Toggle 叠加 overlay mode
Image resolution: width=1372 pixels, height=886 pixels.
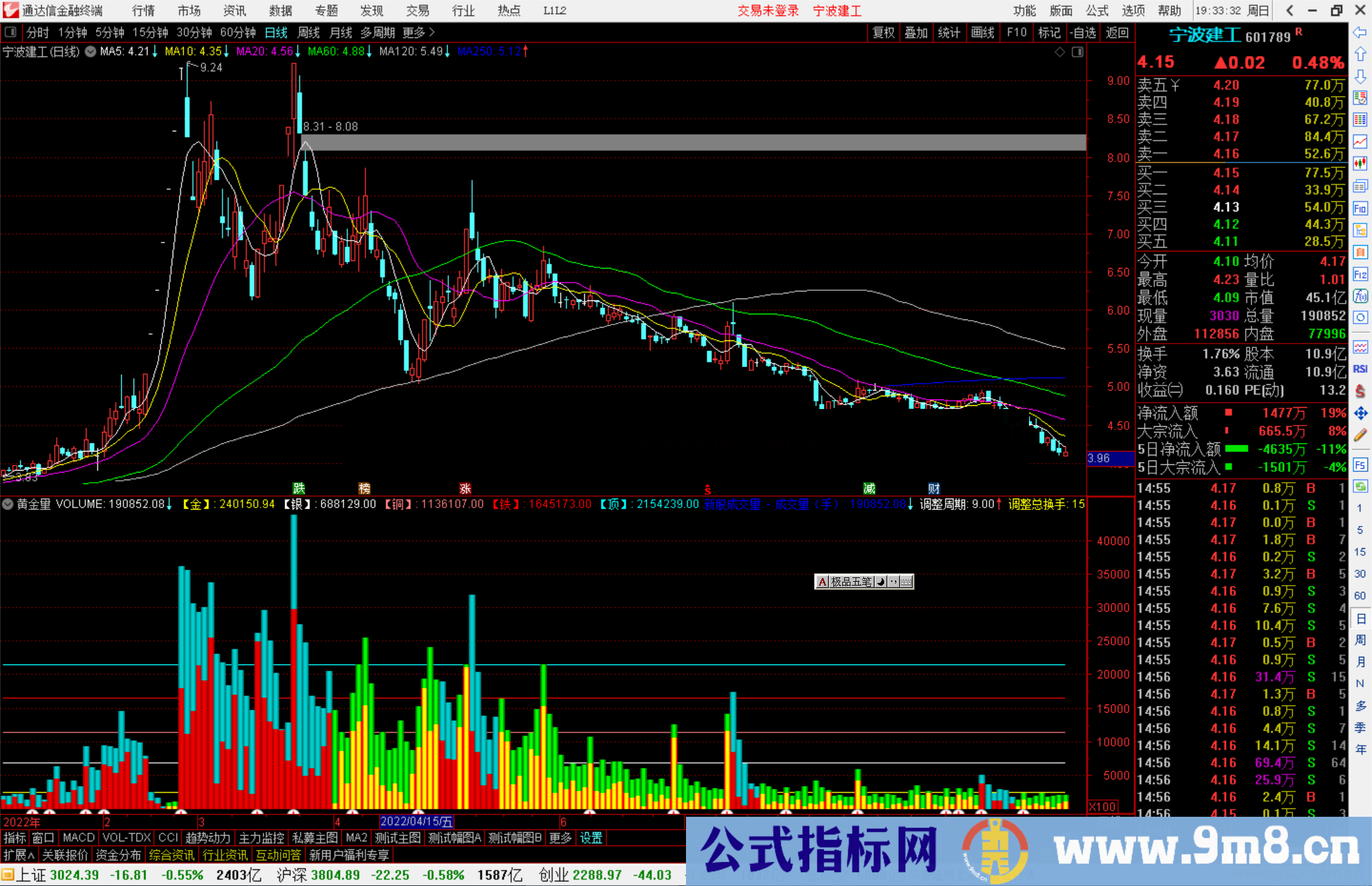[916, 32]
